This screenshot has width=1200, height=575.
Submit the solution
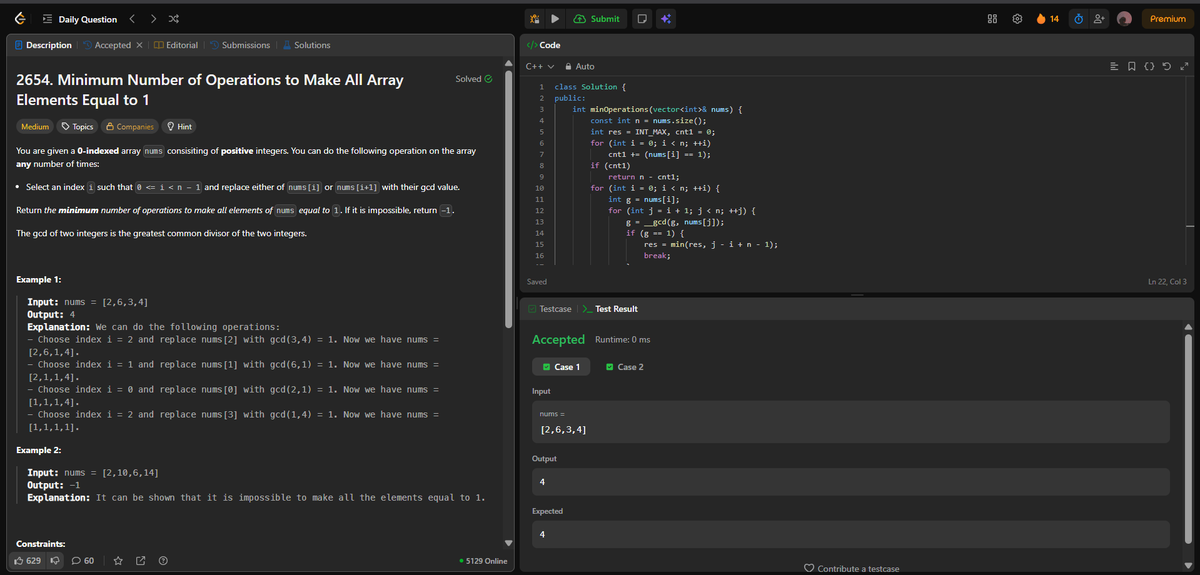click(x=597, y=19)
